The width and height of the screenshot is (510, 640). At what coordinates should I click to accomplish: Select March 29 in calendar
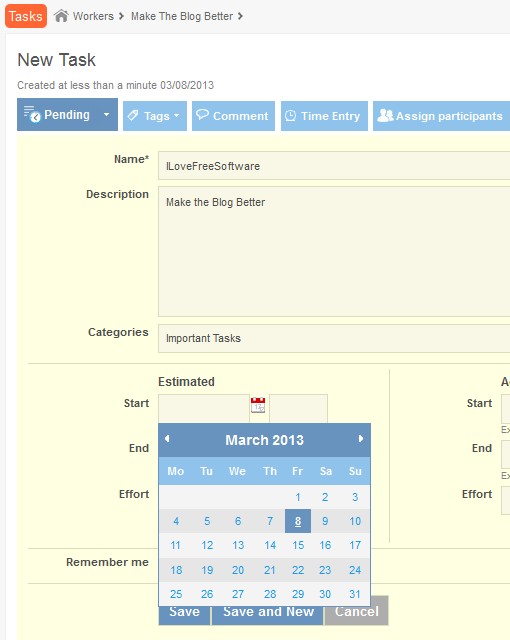[298, 594]
